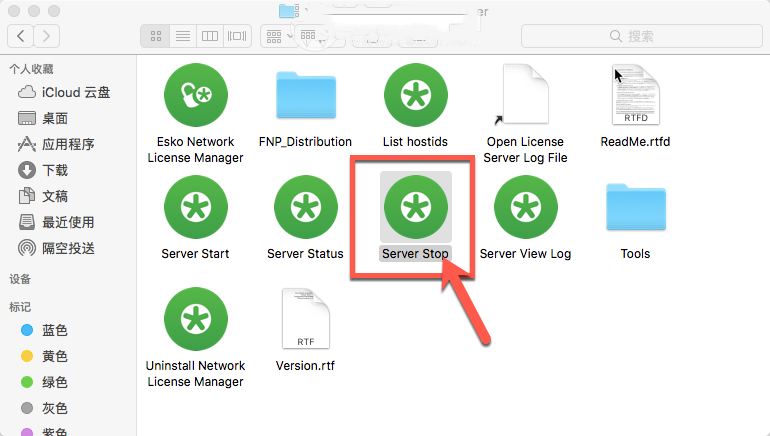This screenshot has width=770, height=436.
Task: Open 应用程序 in the sidebar
Action: pos(55,144)
